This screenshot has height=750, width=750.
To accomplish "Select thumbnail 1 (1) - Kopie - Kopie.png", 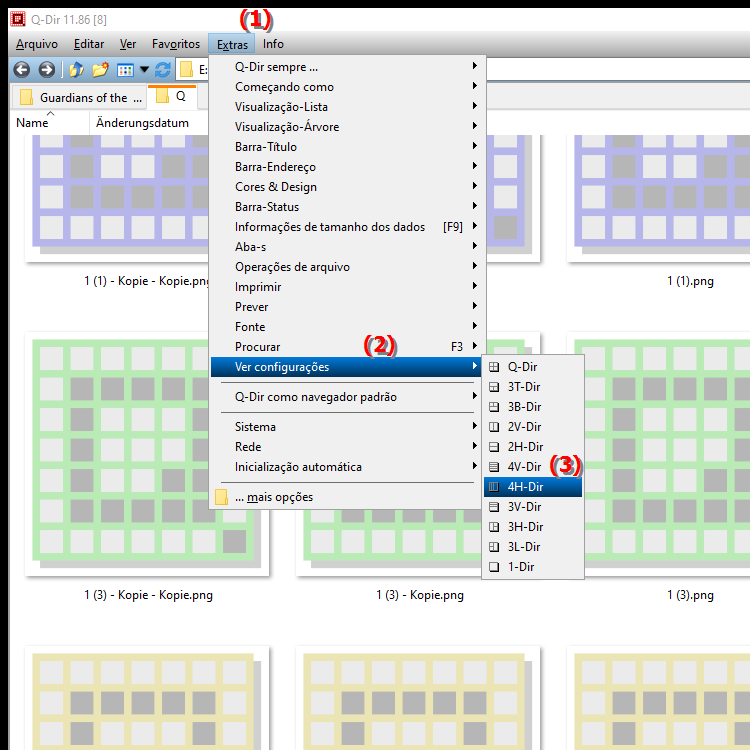I will pyautogui.click(x=117, y=199).
